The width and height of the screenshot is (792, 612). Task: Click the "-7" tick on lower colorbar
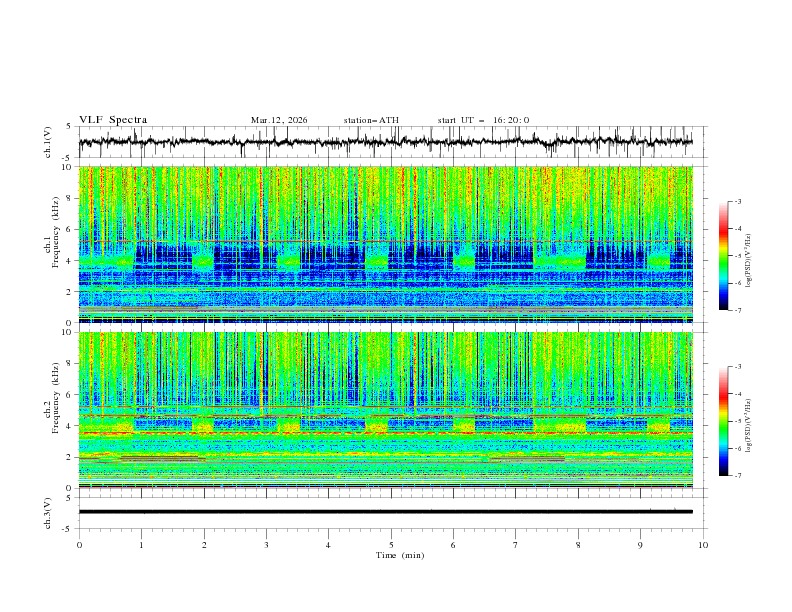(738, 476)
